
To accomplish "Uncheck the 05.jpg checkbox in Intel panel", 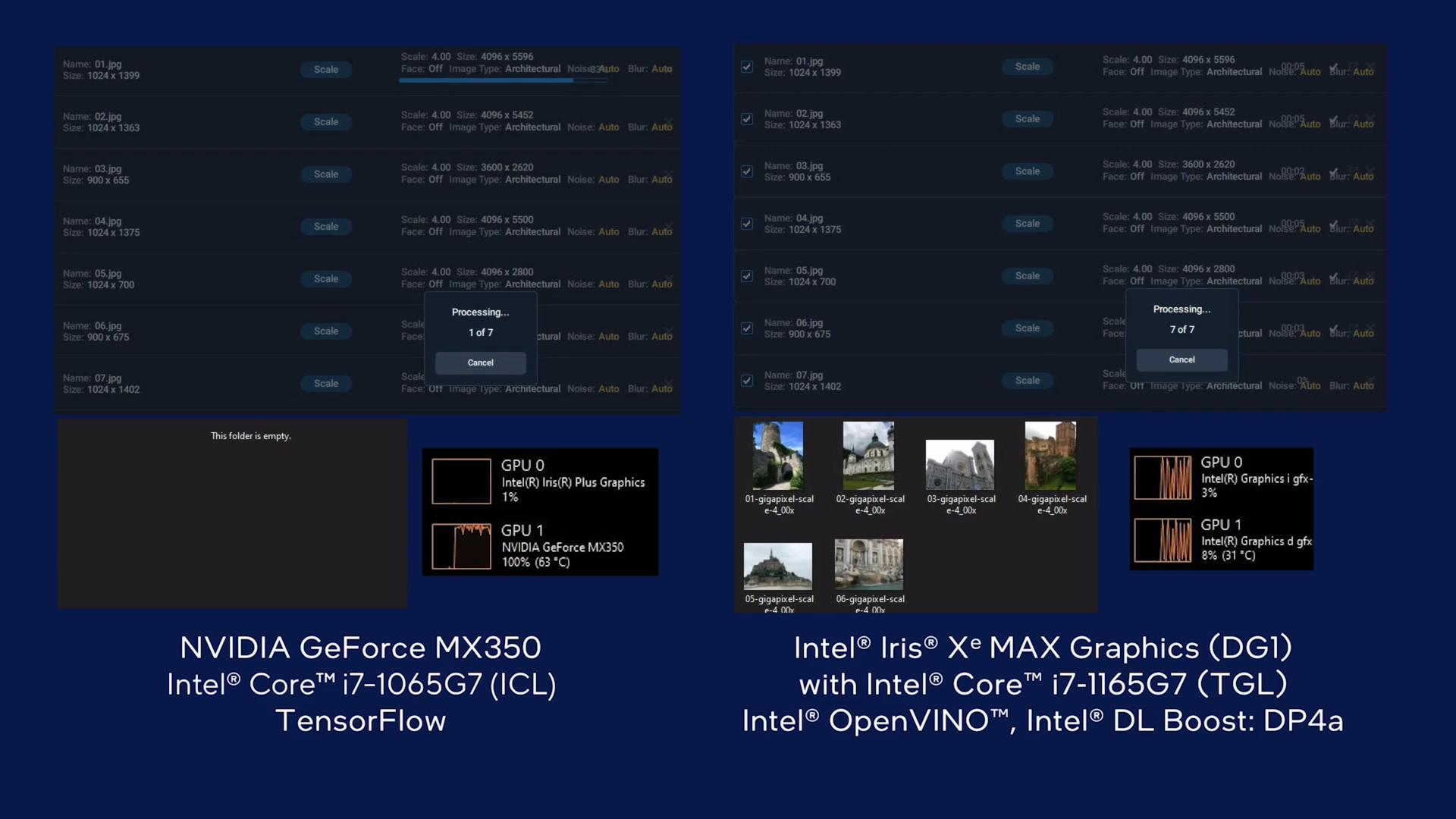I will click(747, 276).
